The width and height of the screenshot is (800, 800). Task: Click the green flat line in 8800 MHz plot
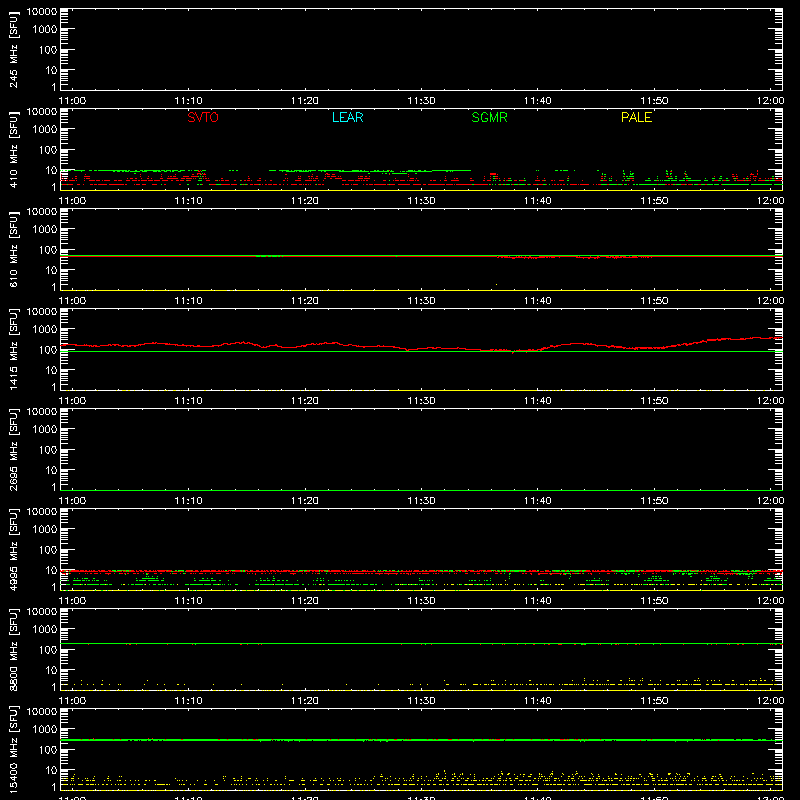coord(421,643)
